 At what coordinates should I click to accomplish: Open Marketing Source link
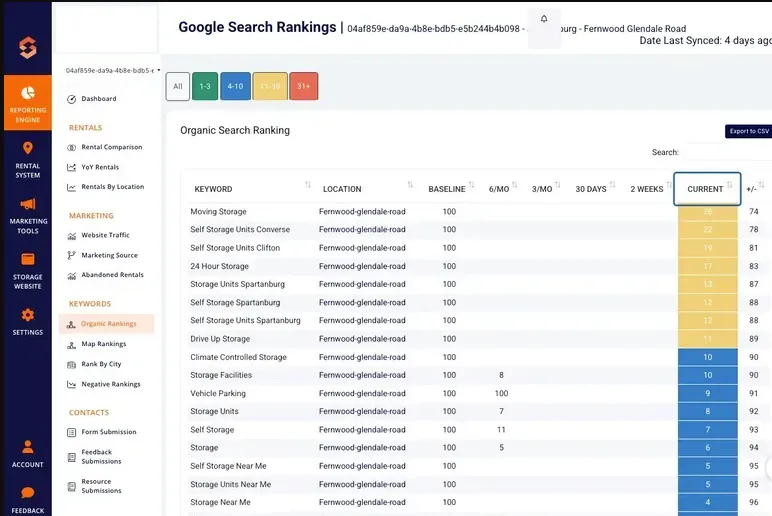[x=110, y=256]
